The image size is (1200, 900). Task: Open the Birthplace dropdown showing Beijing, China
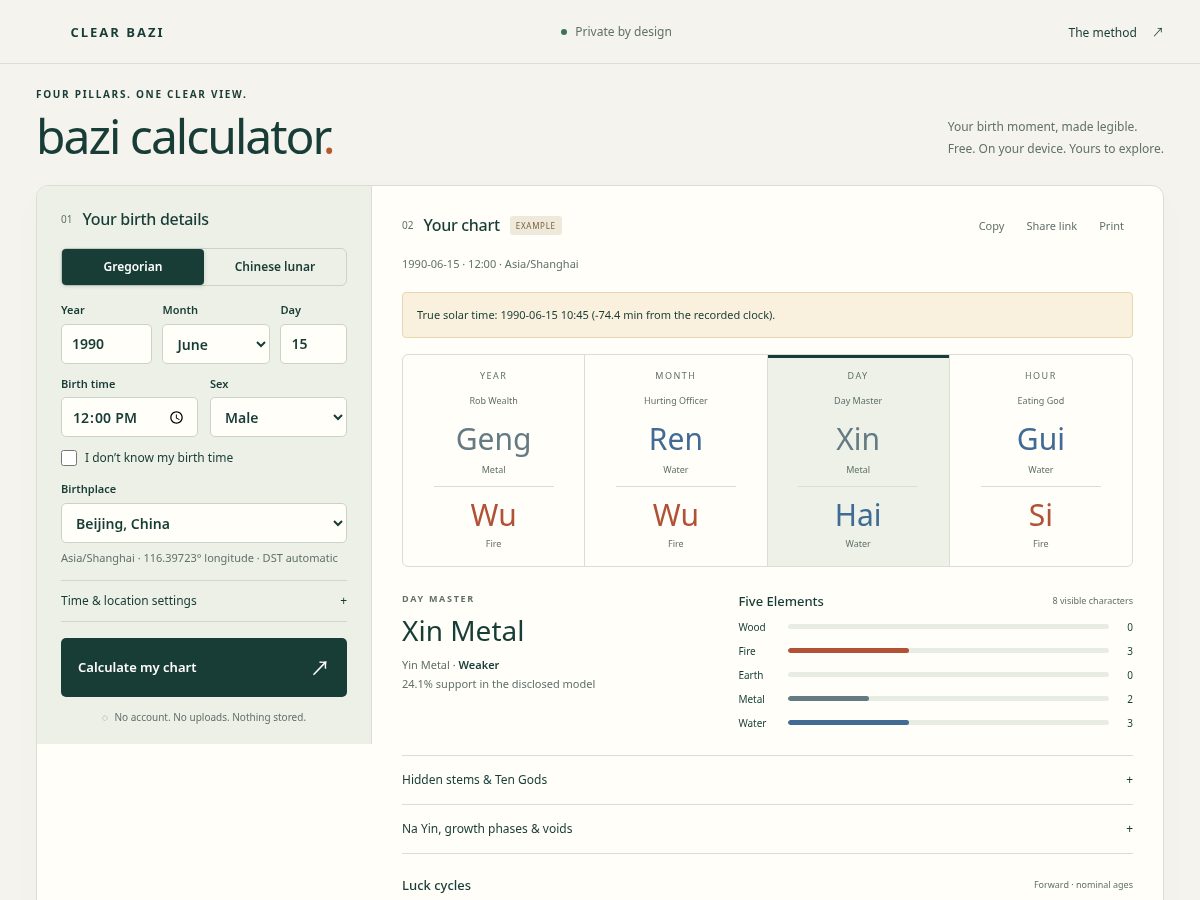(204, 523)
